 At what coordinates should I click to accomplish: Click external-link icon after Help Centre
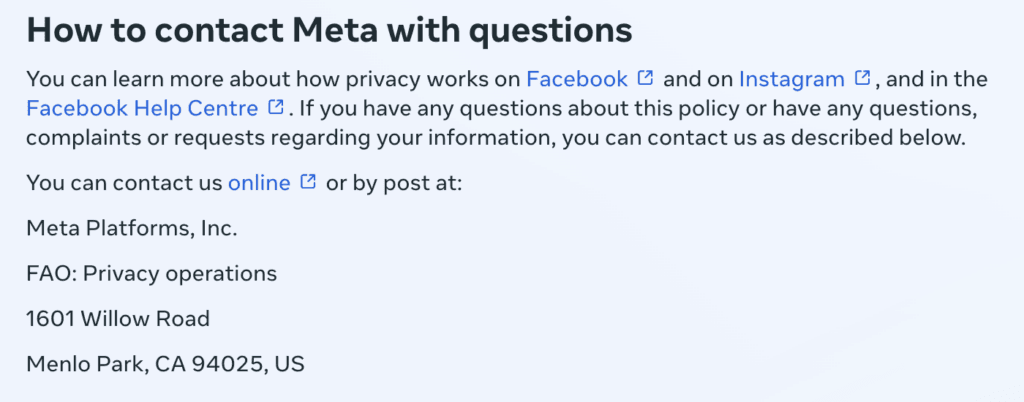pos(276,107)
